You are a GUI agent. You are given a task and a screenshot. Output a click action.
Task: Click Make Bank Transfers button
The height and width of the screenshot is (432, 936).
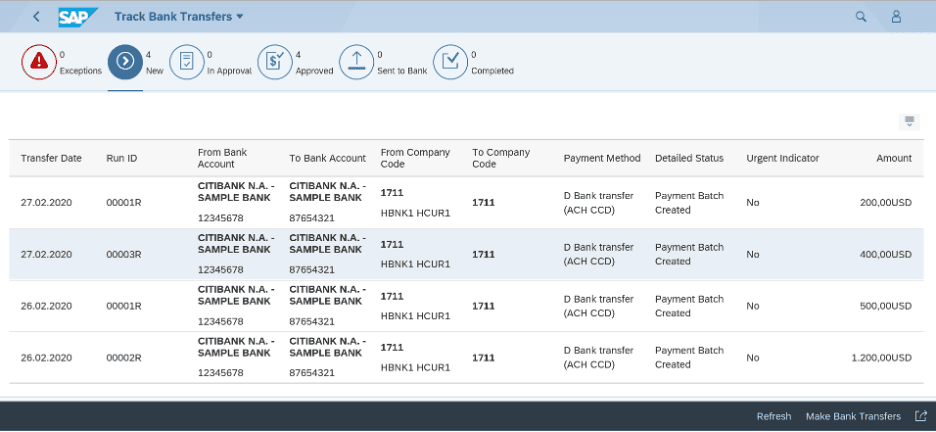[x=853, y=416]
